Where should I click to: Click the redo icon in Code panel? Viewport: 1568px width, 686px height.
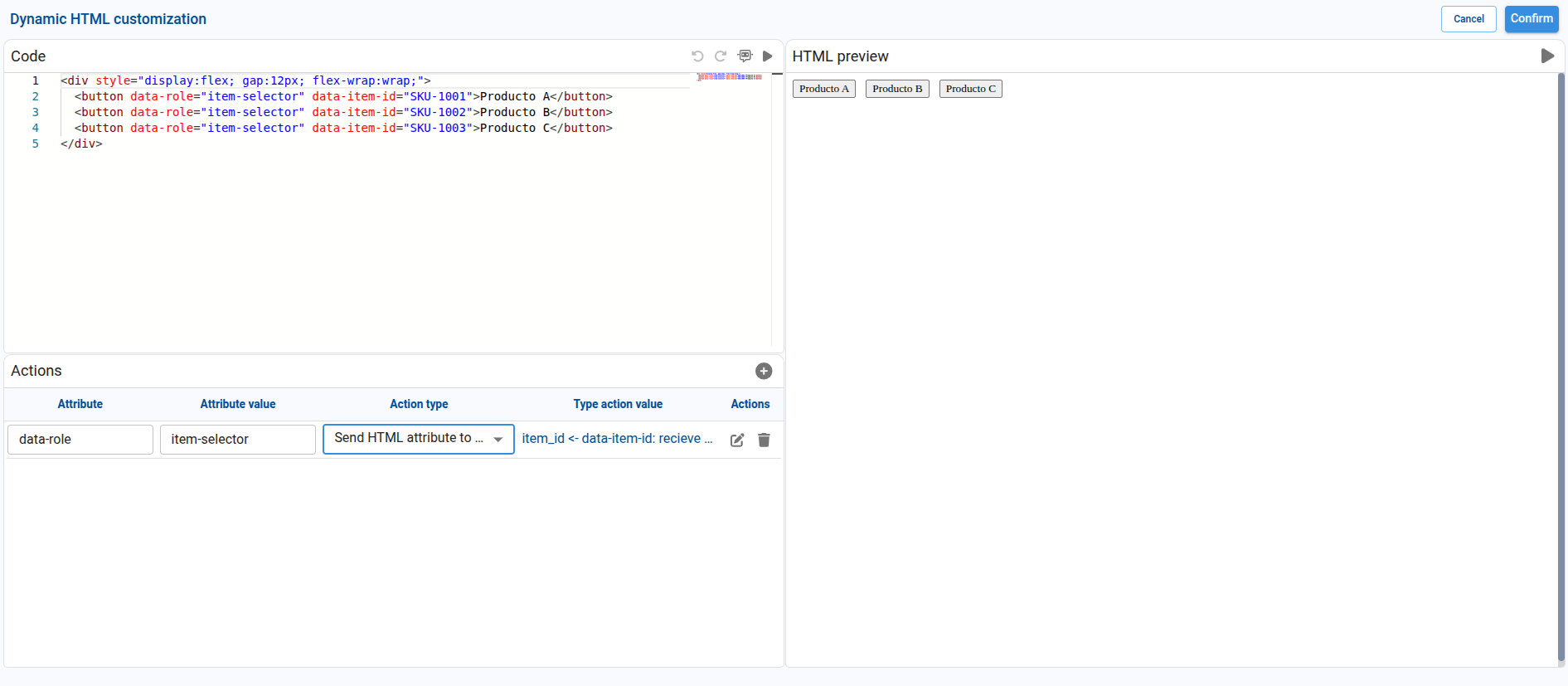point(721,56)
